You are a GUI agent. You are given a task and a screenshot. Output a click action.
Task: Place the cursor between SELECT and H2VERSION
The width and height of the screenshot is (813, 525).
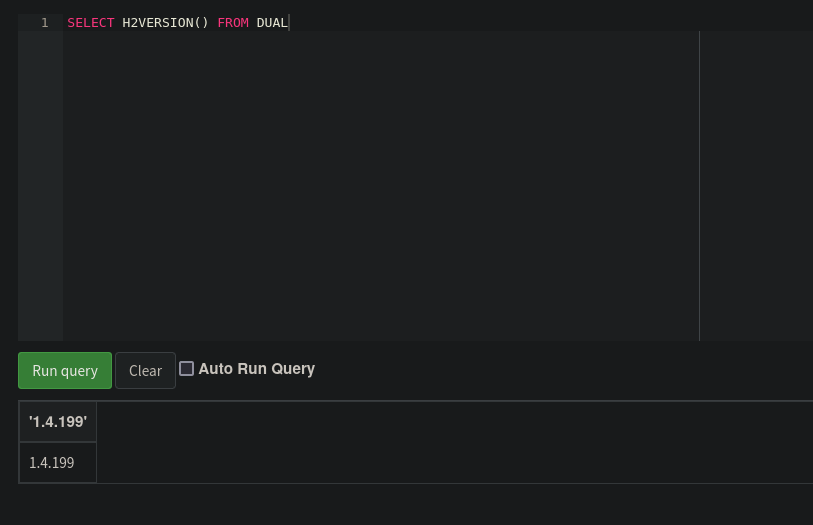click(118, 23)
